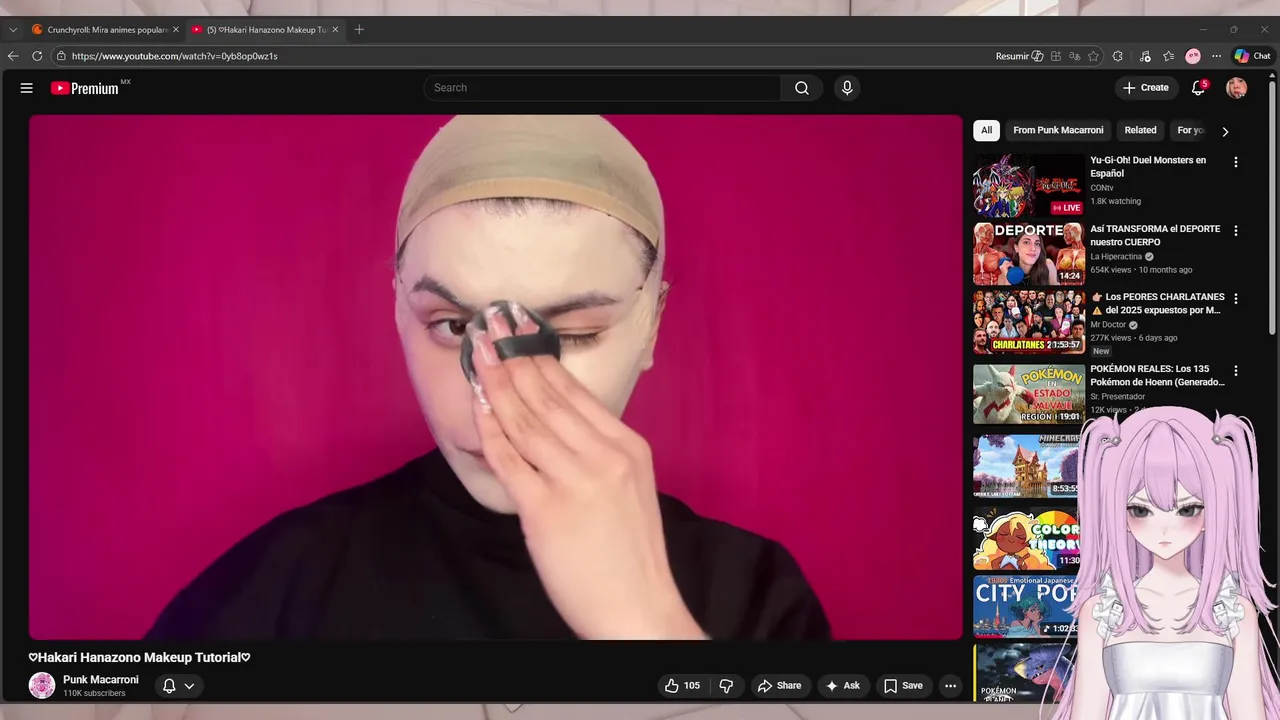Click the browser address bar URL
The image size is (1280, 720).
[175, 56]
